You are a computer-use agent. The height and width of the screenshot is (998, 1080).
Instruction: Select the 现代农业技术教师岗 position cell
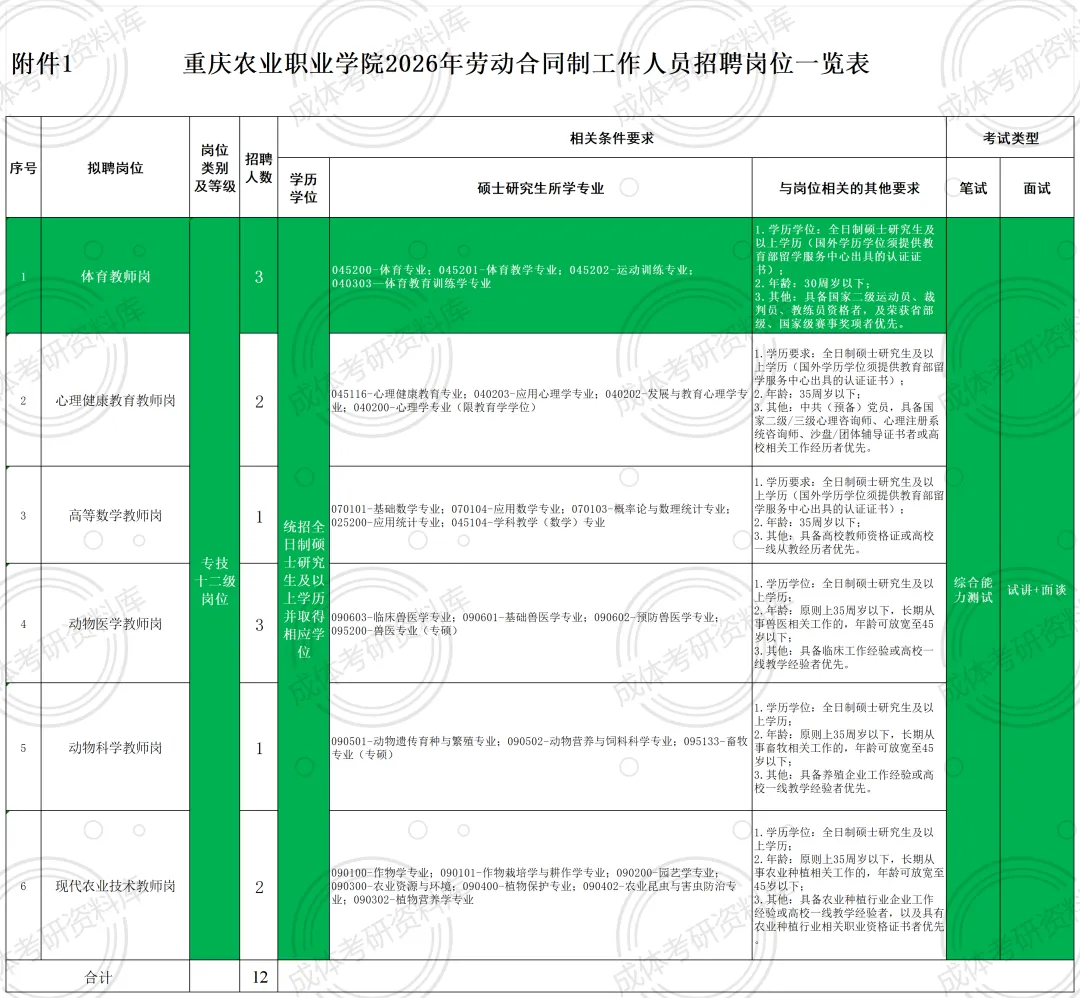(x=116, y=886)
